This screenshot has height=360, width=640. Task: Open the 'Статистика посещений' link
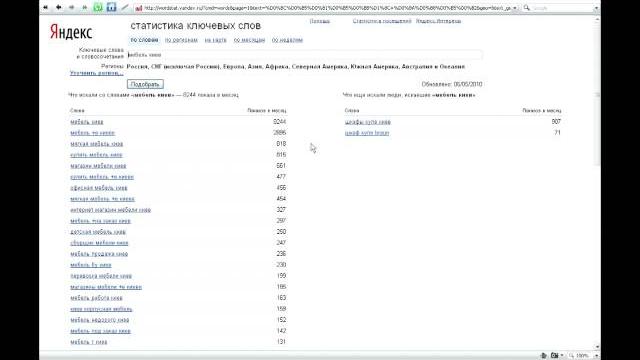pyautogui.click(x=382, y=21)
